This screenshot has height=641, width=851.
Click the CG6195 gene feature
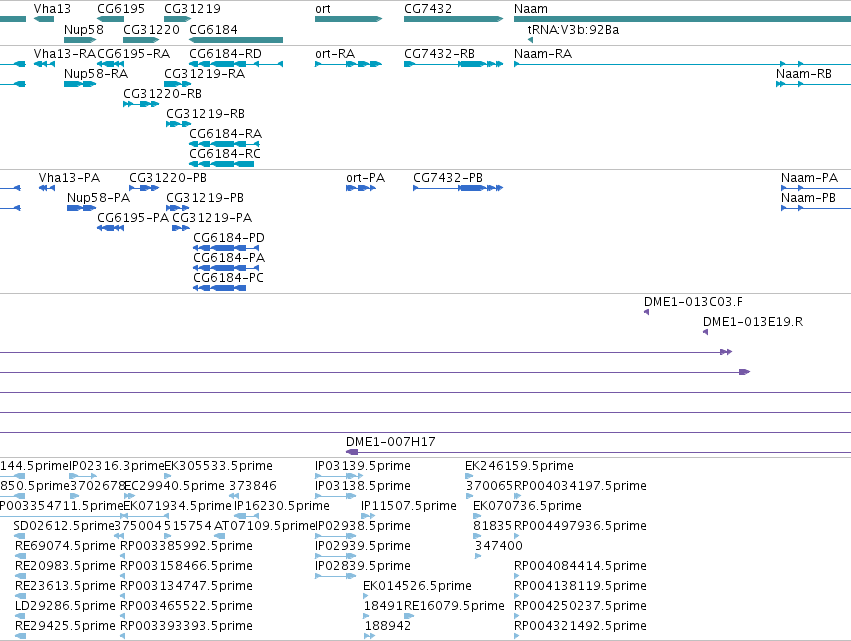tap(111, 19)
